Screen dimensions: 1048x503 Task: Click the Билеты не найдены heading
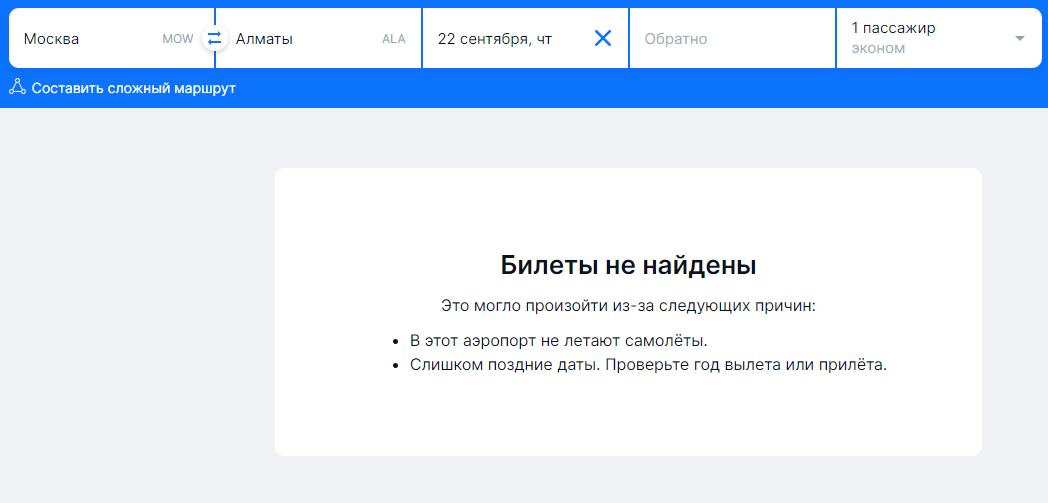click(x=628, y=266)
